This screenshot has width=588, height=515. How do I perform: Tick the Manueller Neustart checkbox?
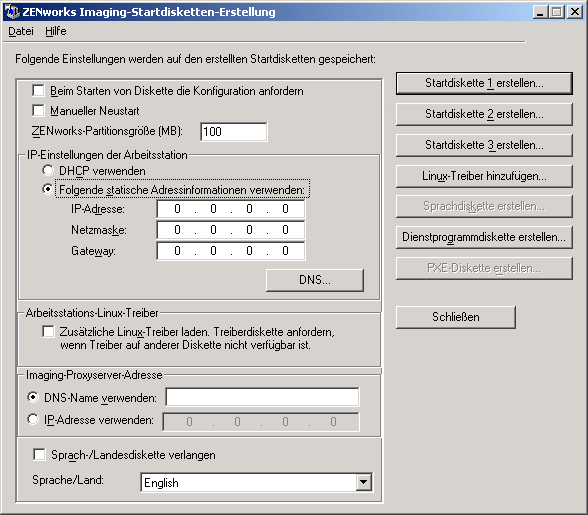[38, 111]
